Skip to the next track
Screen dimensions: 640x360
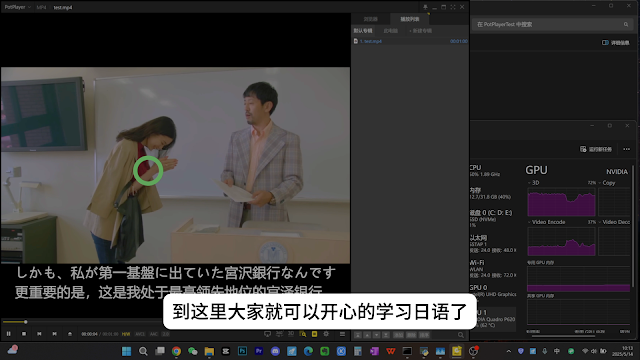[x=54, y=334]
